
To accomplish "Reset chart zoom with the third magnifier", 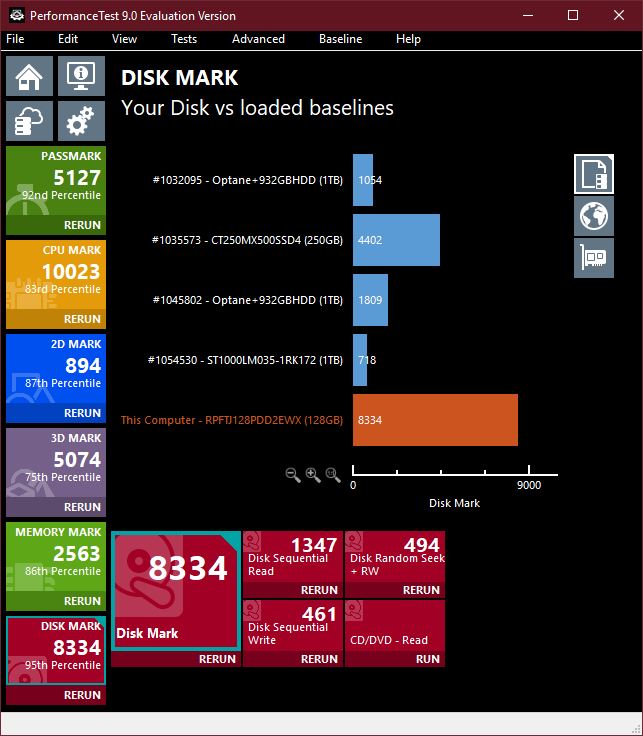I will pyautogui.click(x=333, y=475).
